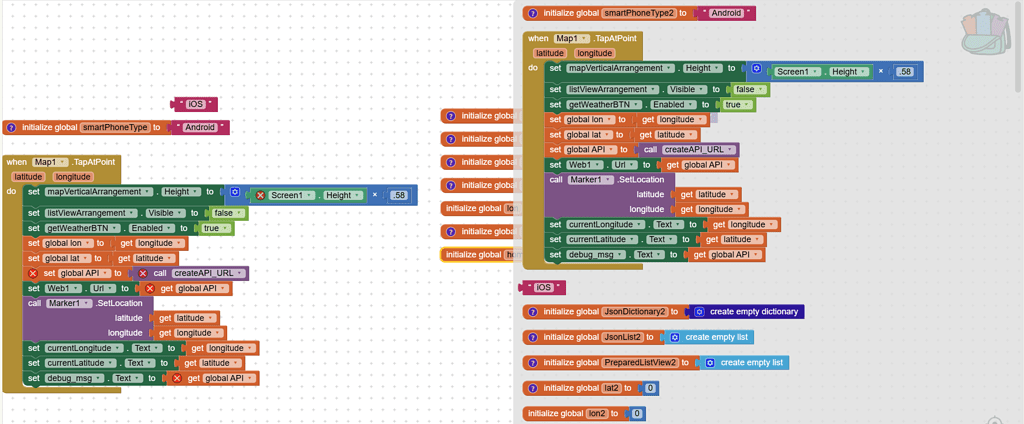Open backpack Marker1 dropdown
This screenshot has height=424, width=1024.
coord(591,180)
